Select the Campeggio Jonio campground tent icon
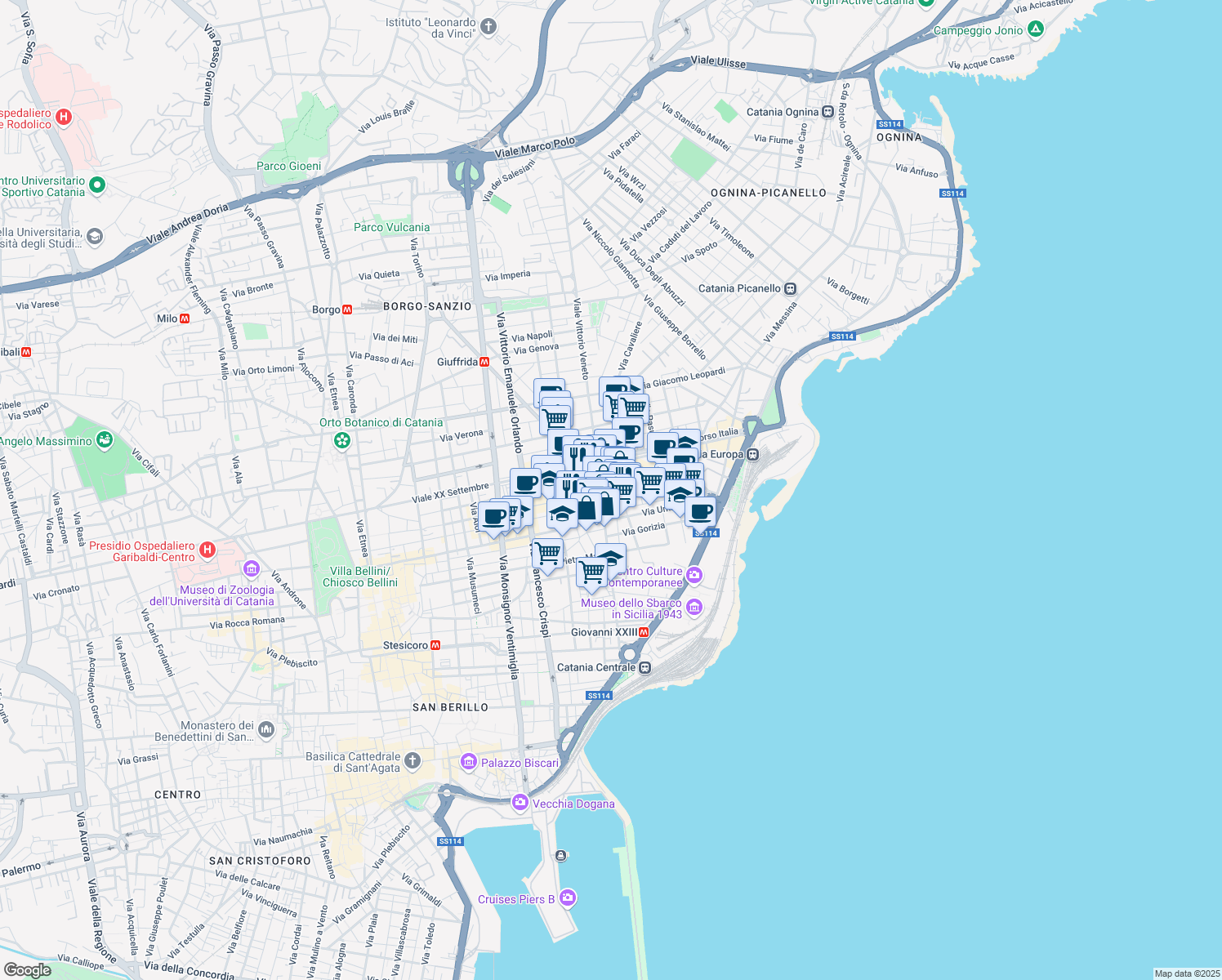This screenshot has width=1222, height=980. click(x=1035, y=29)
